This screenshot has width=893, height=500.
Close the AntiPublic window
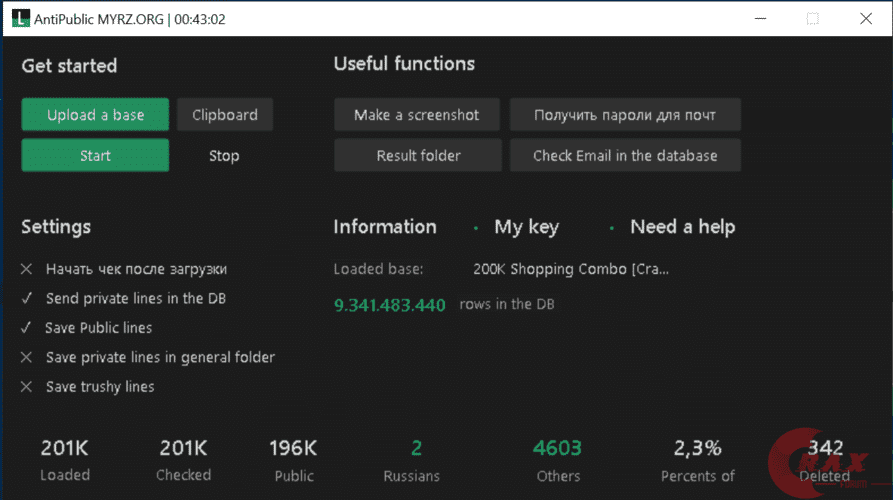[866, 18]
